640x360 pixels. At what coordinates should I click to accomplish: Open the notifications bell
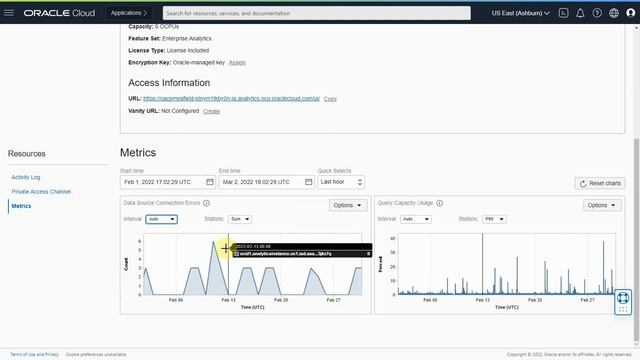point(580,13)
